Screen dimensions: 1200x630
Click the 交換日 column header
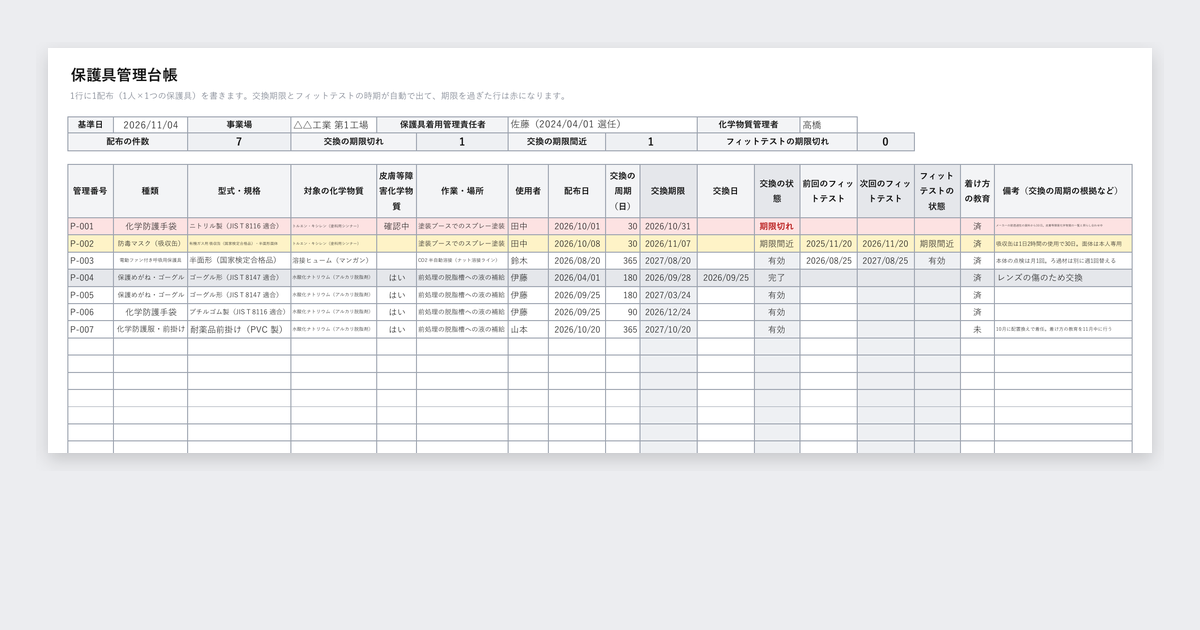pos(726,190)
